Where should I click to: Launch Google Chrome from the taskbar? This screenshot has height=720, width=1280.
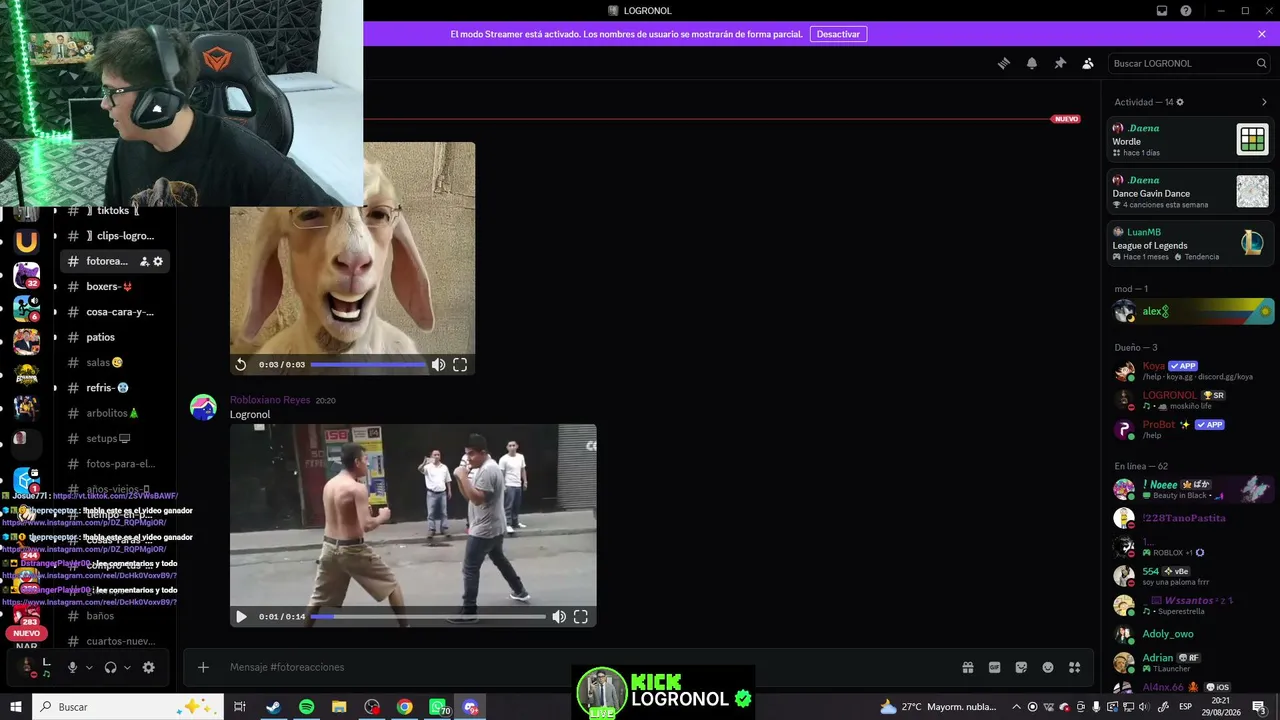pyautogui.click(x=405, y=707)
